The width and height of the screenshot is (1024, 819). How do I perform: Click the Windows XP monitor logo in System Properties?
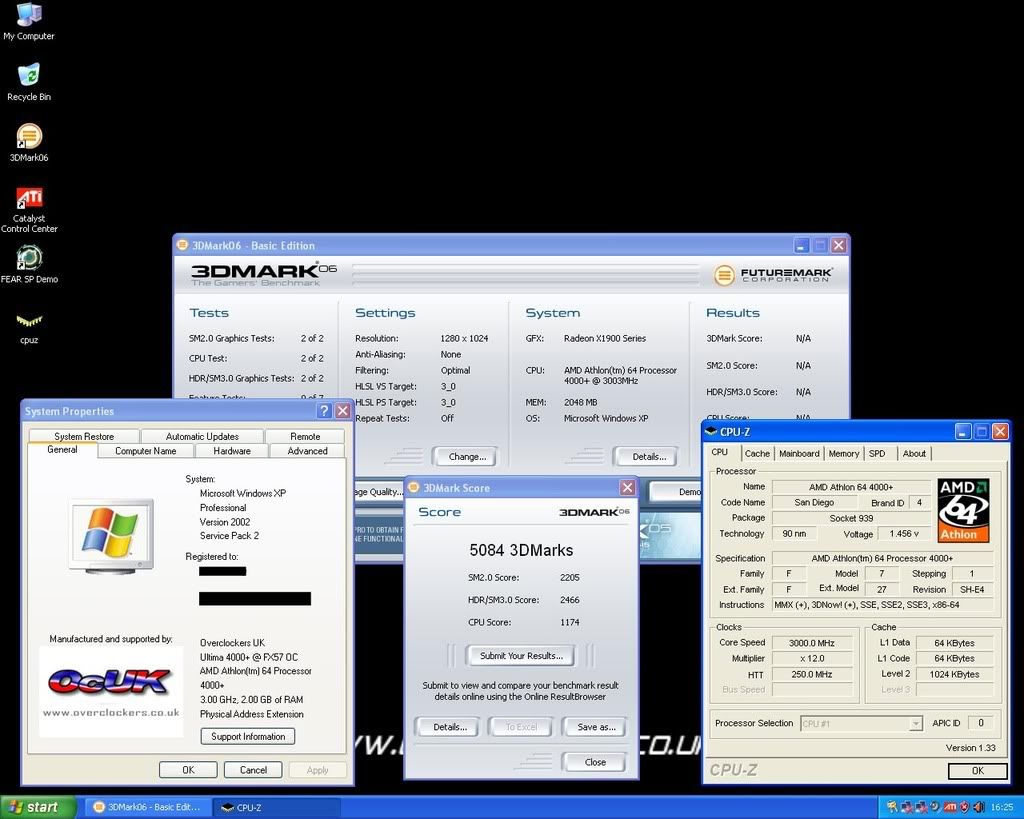(x=111, y=536)
